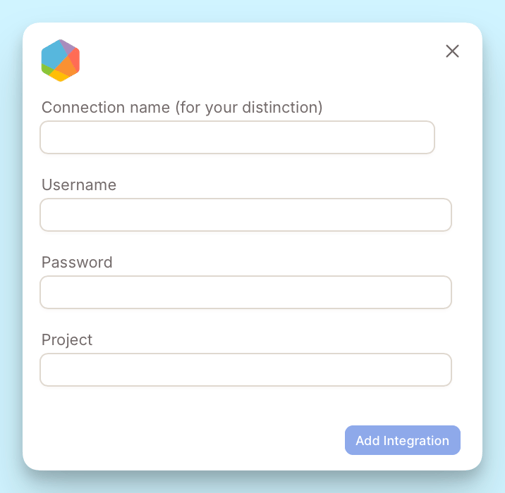Image resolution: width=505 pixels, height=493 pixels.
Task: Click the Username label text
Action: tap(79, 185)
